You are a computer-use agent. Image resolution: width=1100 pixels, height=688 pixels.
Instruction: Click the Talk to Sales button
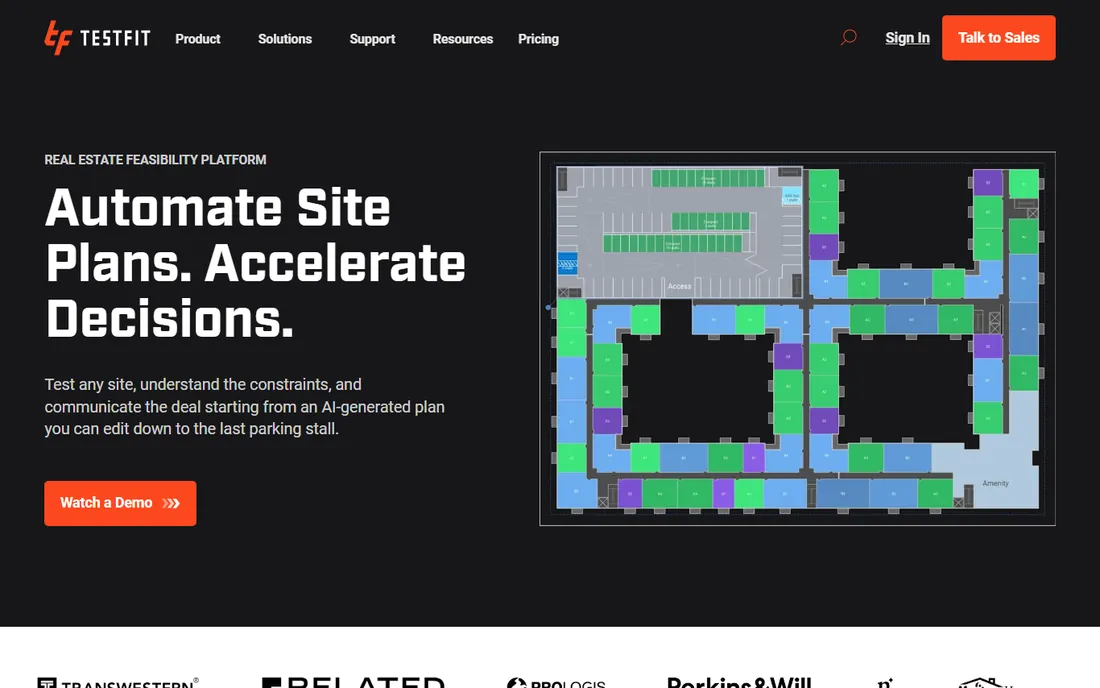coord(998,38)
